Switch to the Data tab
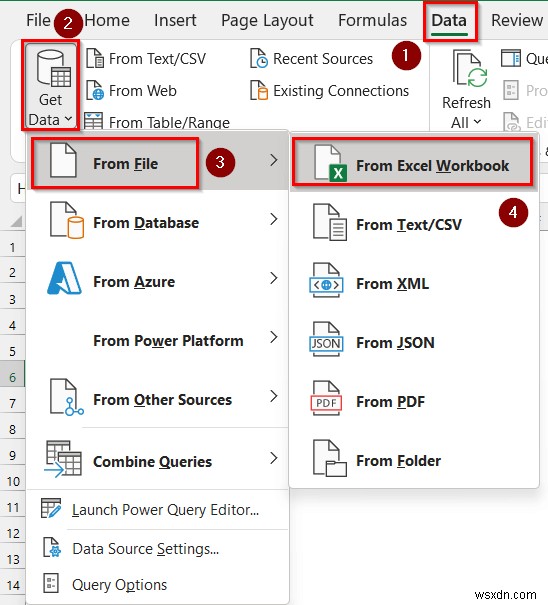 click(449, 21)
